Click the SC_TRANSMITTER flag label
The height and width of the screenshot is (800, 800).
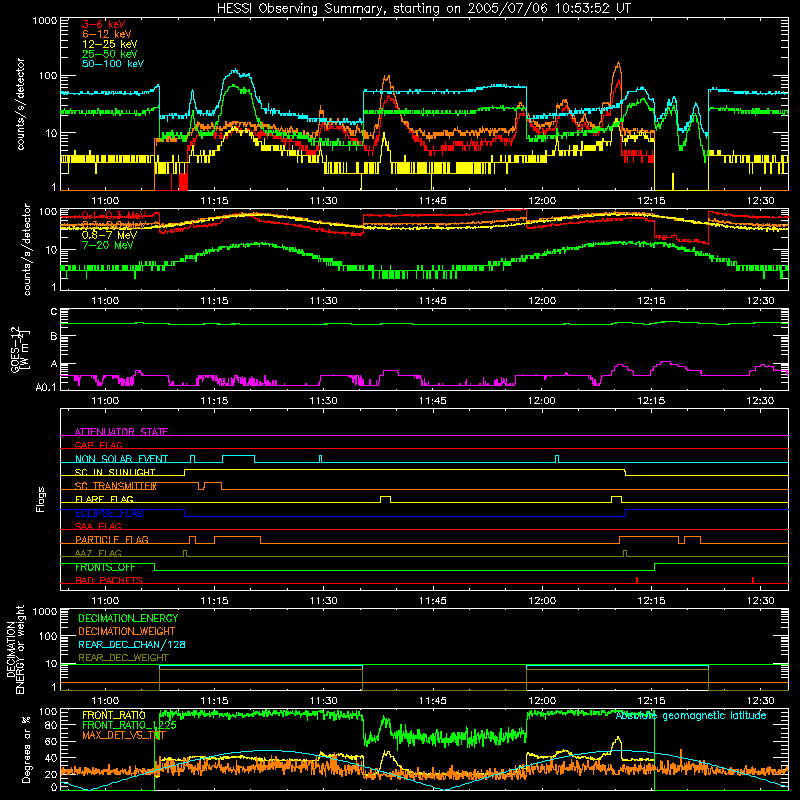point(116,486)
